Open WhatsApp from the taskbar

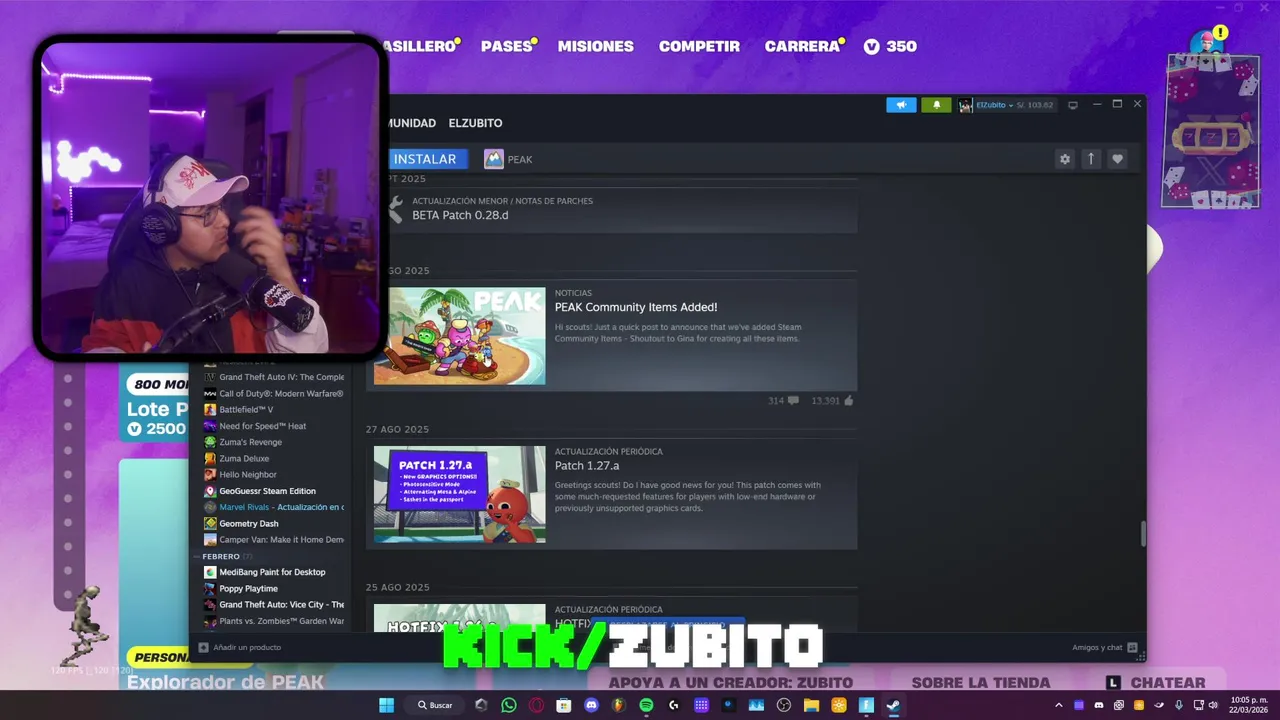(509, 705)
